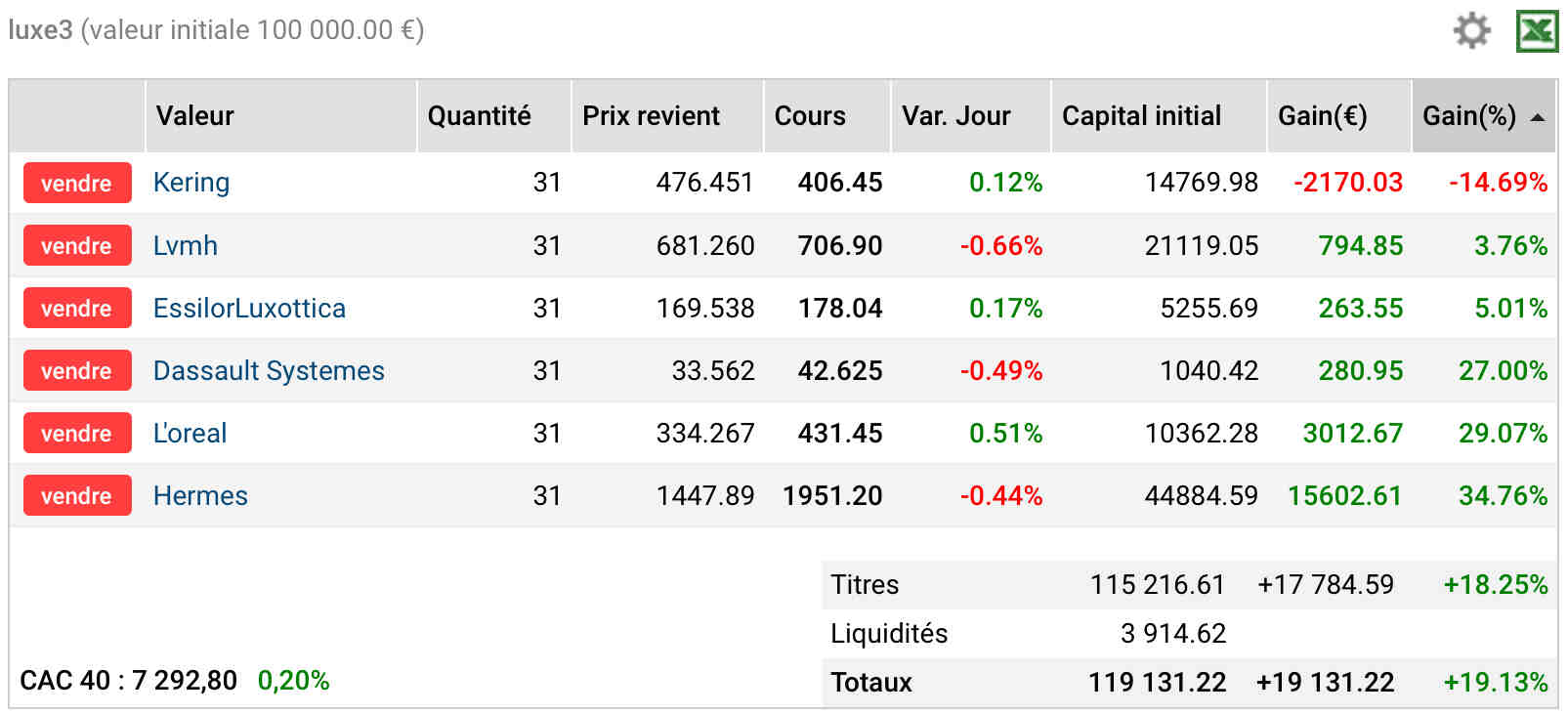Select L'oreal price 431.45
The image size is (1568, 714).
pos(840,433)
